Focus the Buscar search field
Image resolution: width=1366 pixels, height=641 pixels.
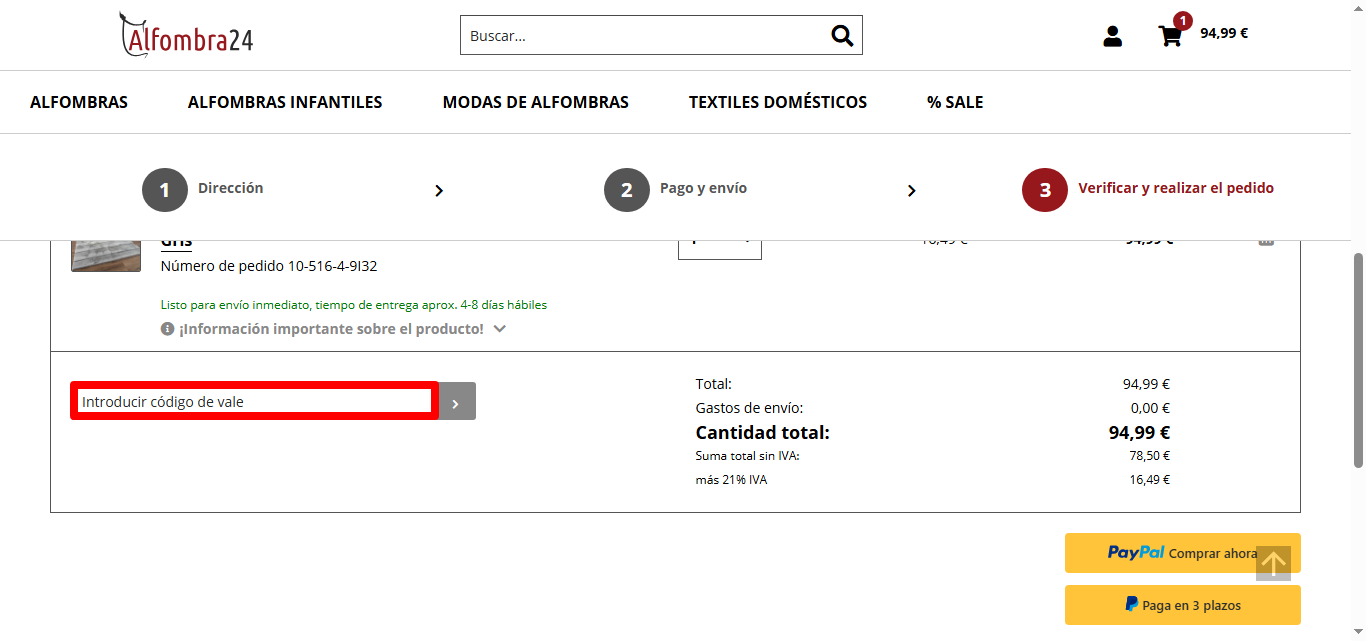coord(645,35)
